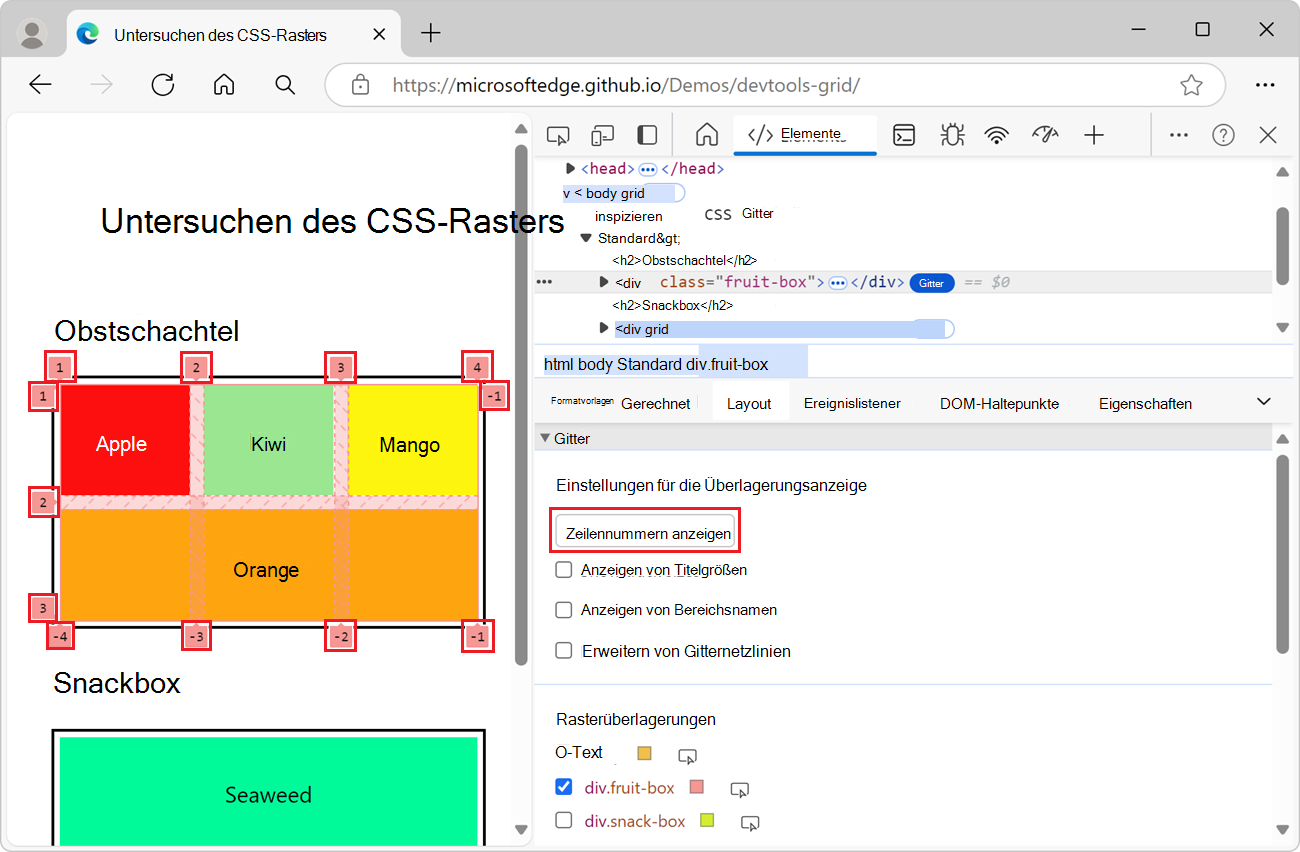Collapse the Standard&gt; node
Screen dimensions: 1300x852
pos(587,238)
